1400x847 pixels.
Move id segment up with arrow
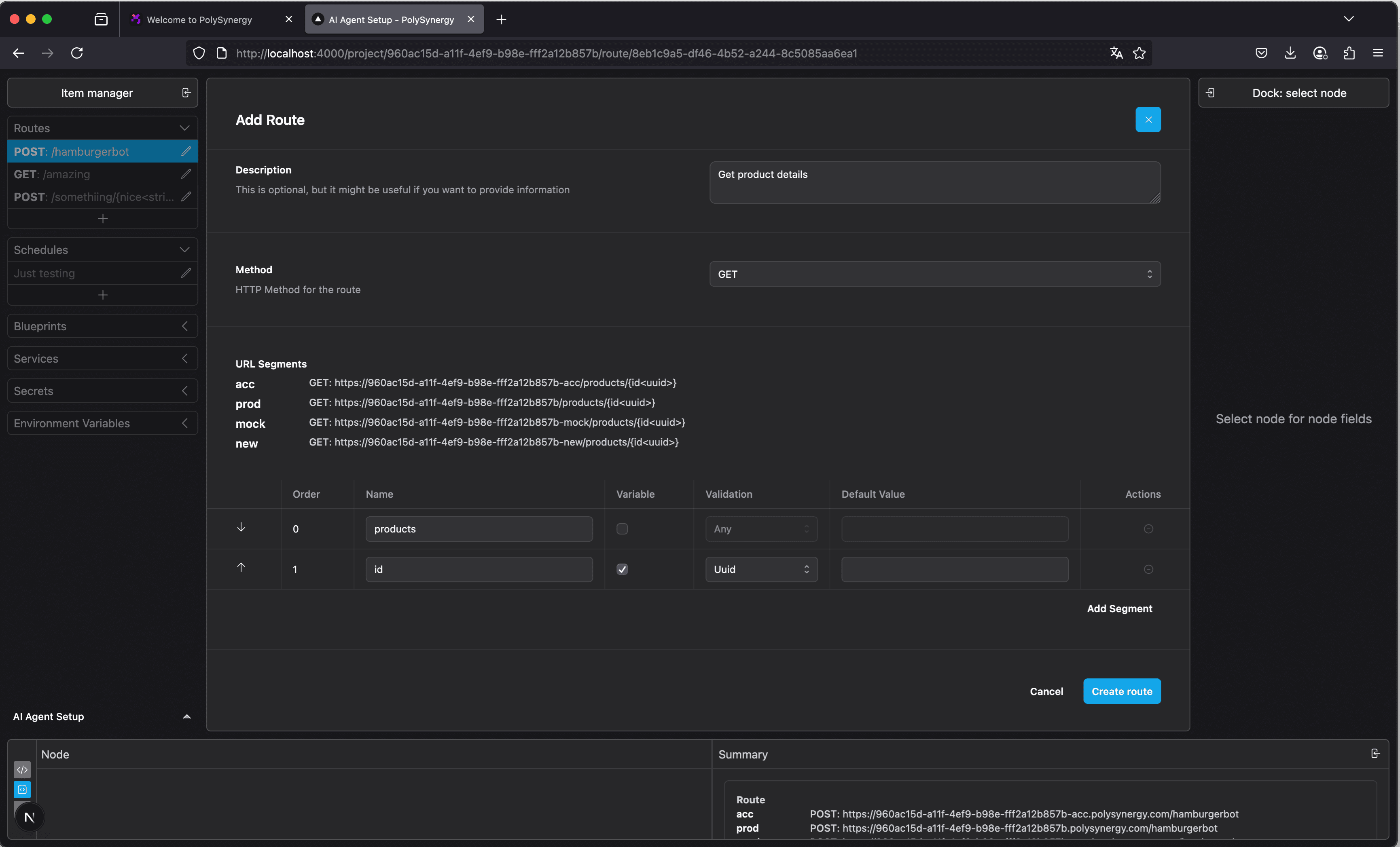[x=241, y=568]
